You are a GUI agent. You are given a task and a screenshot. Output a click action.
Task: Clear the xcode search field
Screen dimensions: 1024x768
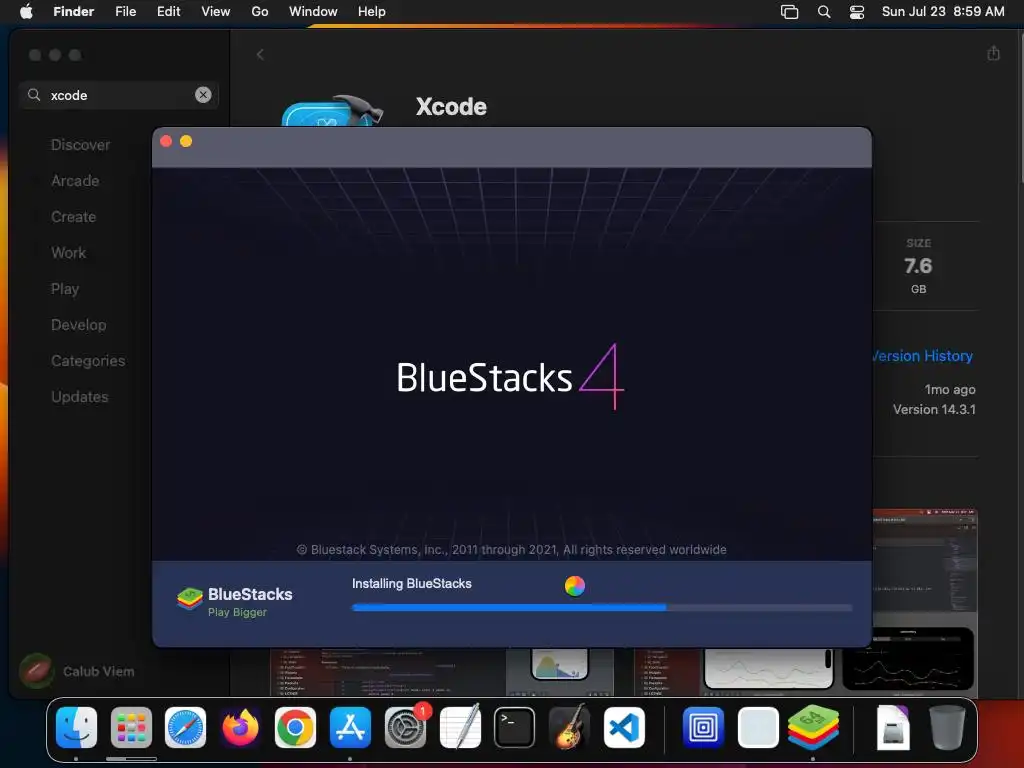203,95
